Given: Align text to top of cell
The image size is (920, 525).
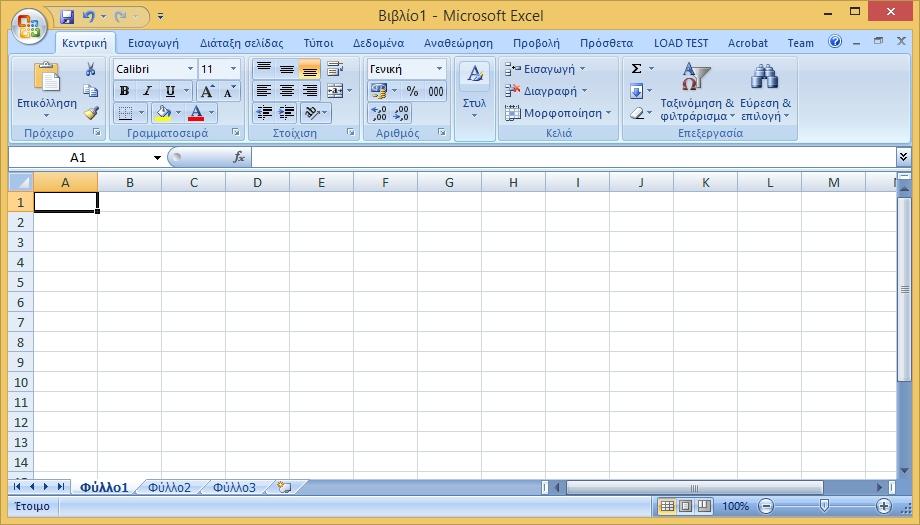Looking at the screenshot, I should coord(263,69).
